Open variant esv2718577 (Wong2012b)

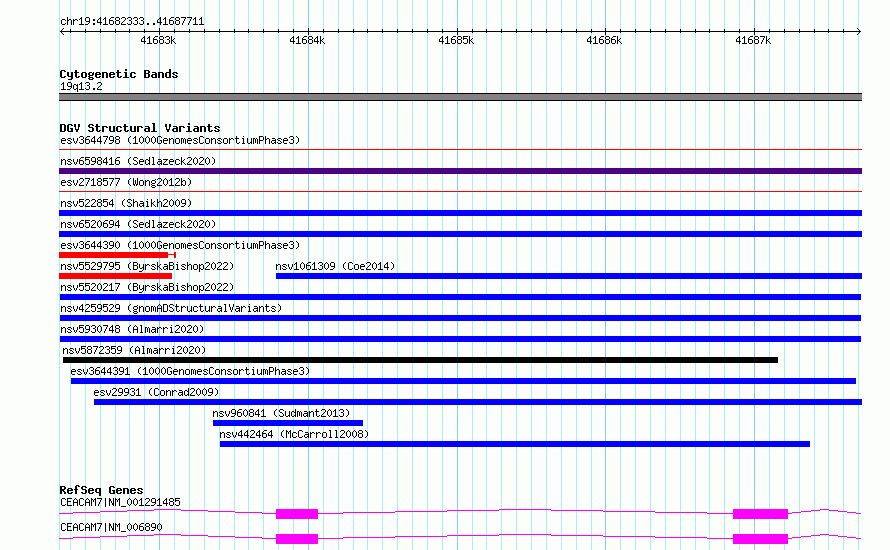[x=126, y=182]
